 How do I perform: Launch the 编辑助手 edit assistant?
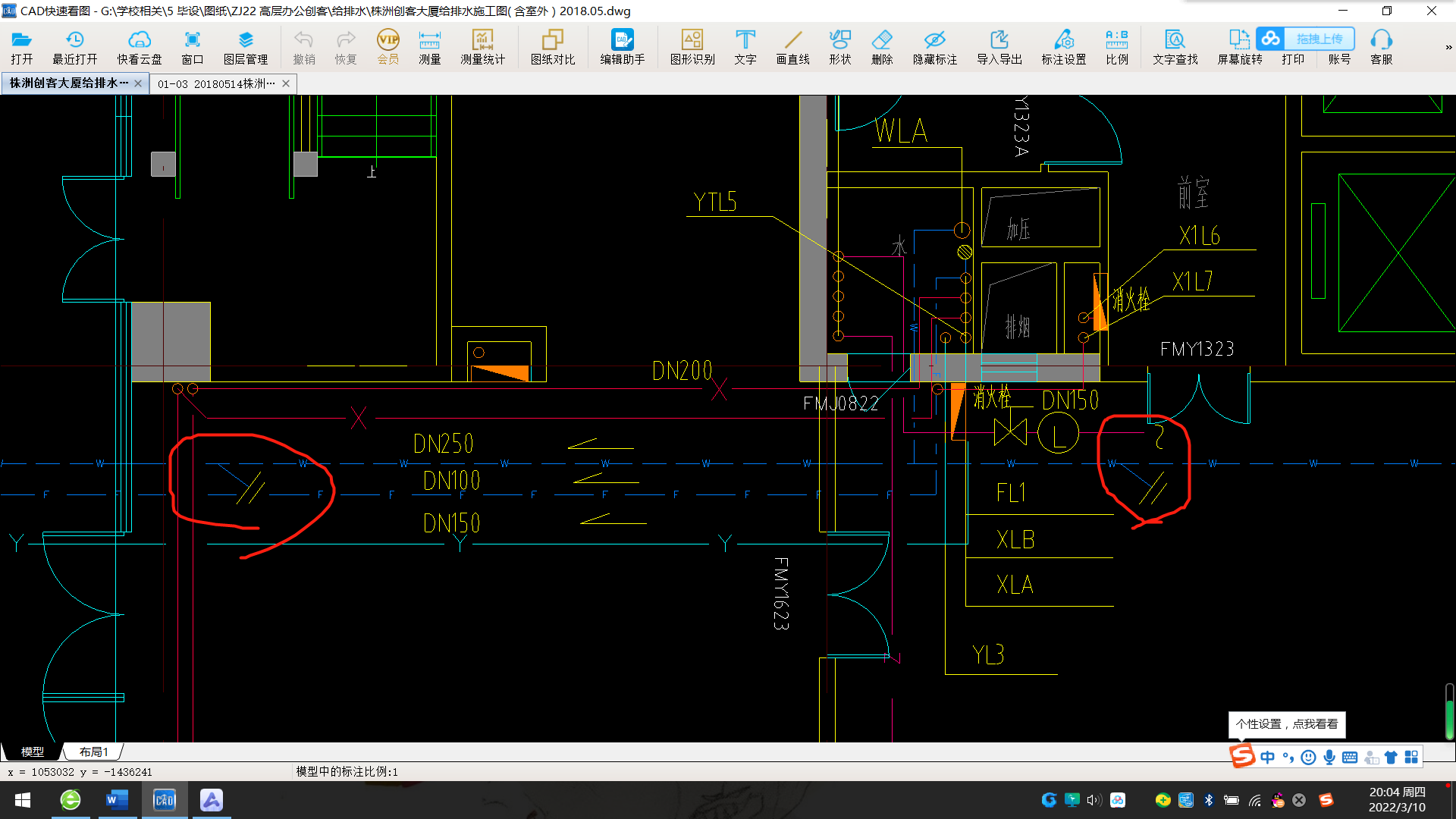pos(622,47)
